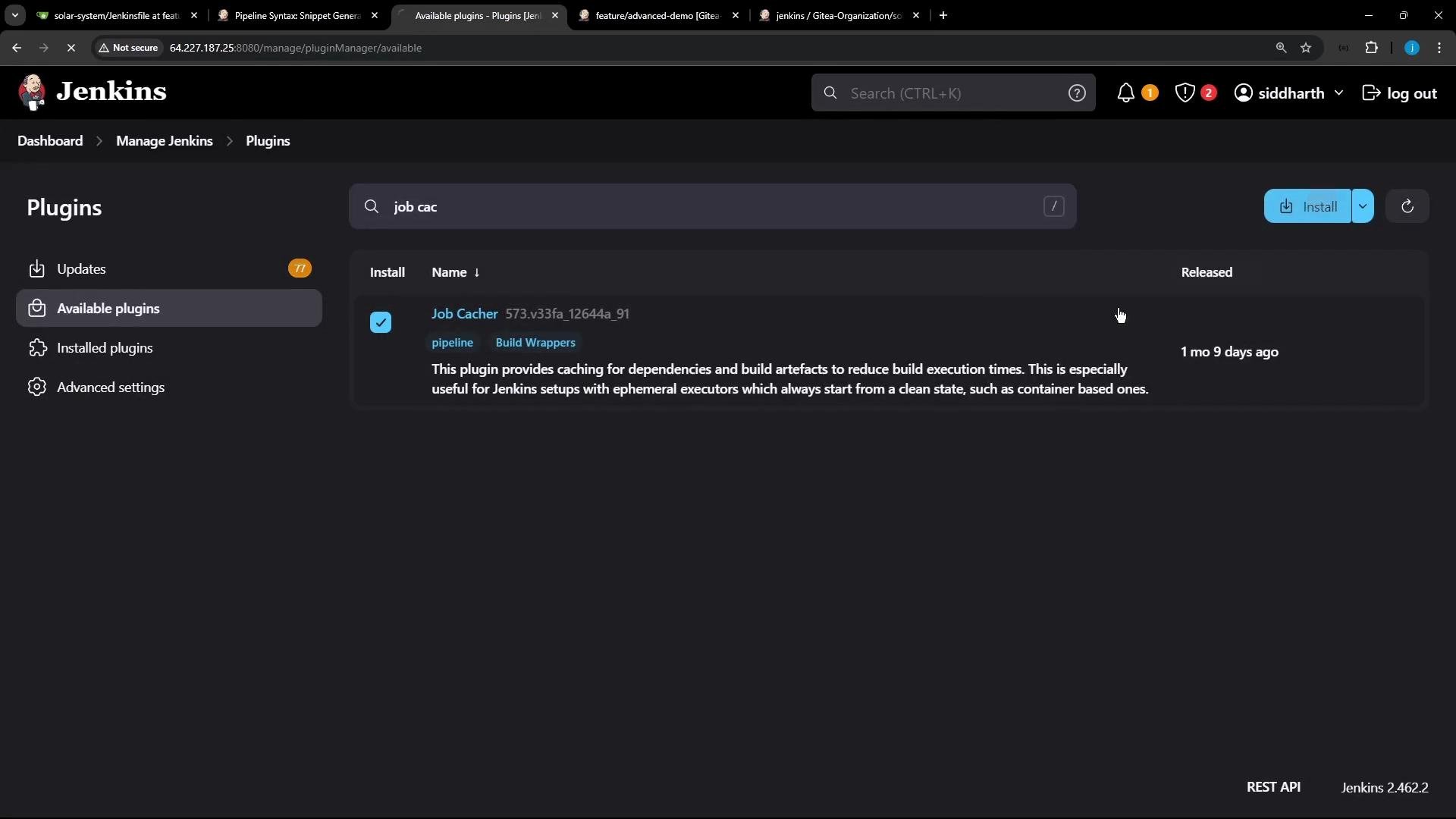This screenshot has height=819, width=1456.
Task: Close the feature/advanced-demo Gitea tab
Action: point(735,15)
